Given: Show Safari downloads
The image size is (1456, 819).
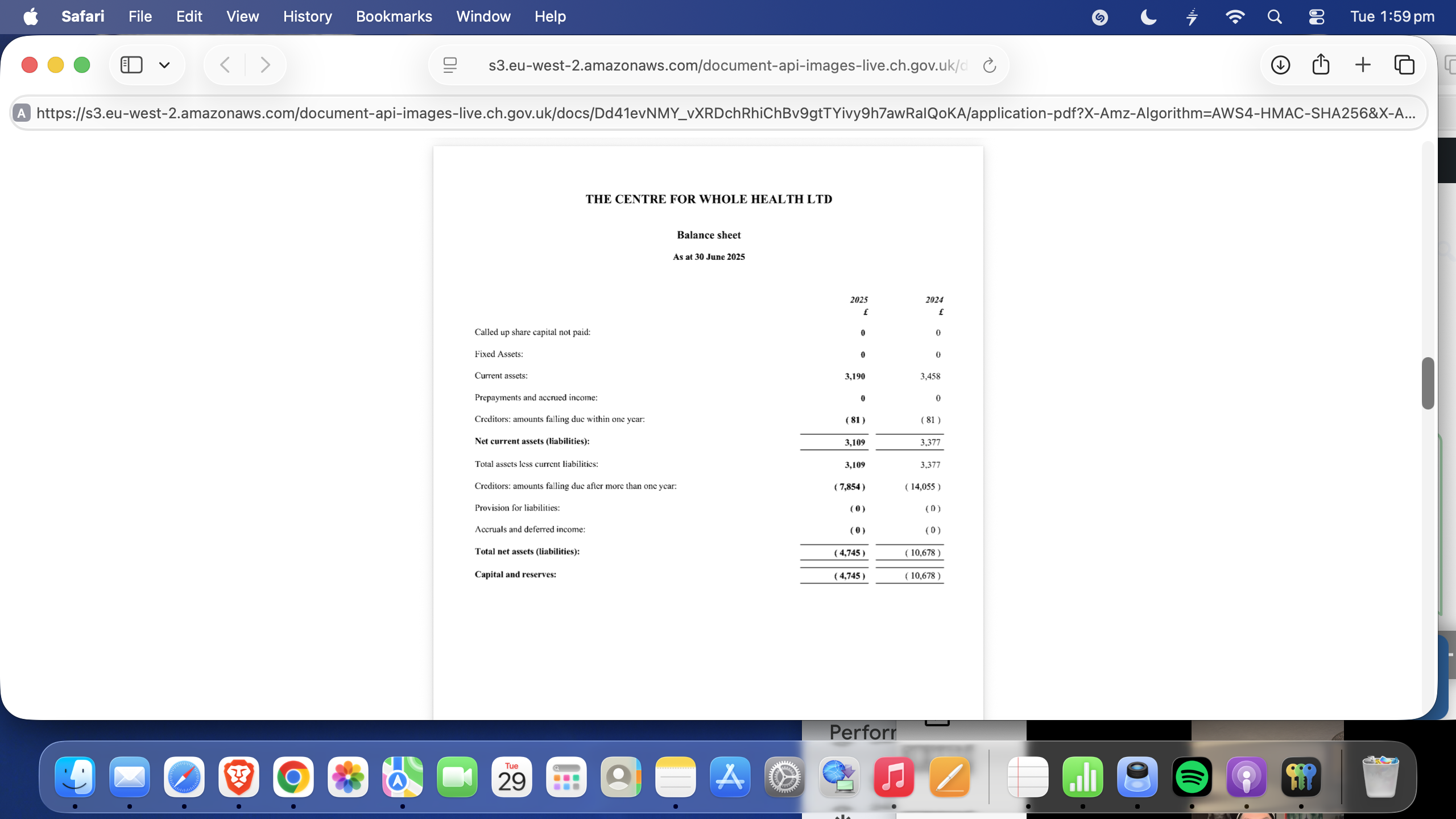Looking at the screenshot, I should coord(1280,65).
